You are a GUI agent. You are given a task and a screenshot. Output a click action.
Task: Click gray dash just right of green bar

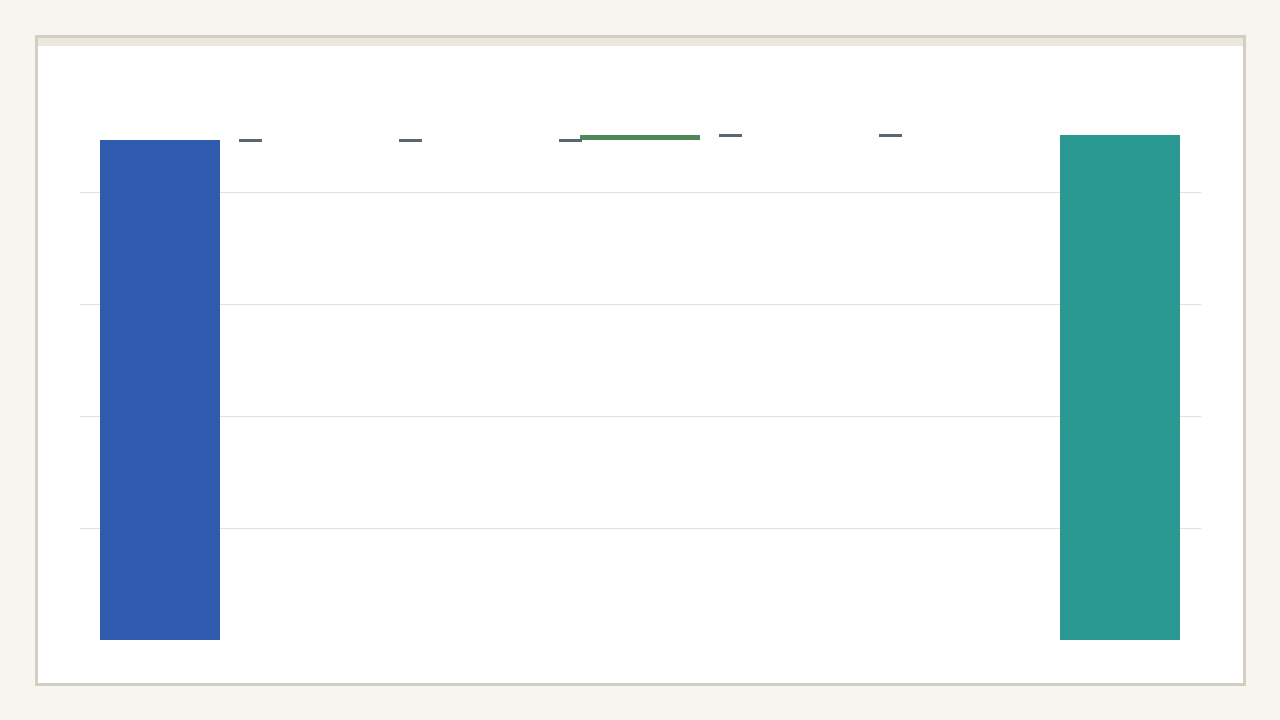click(x=730, y=135)
